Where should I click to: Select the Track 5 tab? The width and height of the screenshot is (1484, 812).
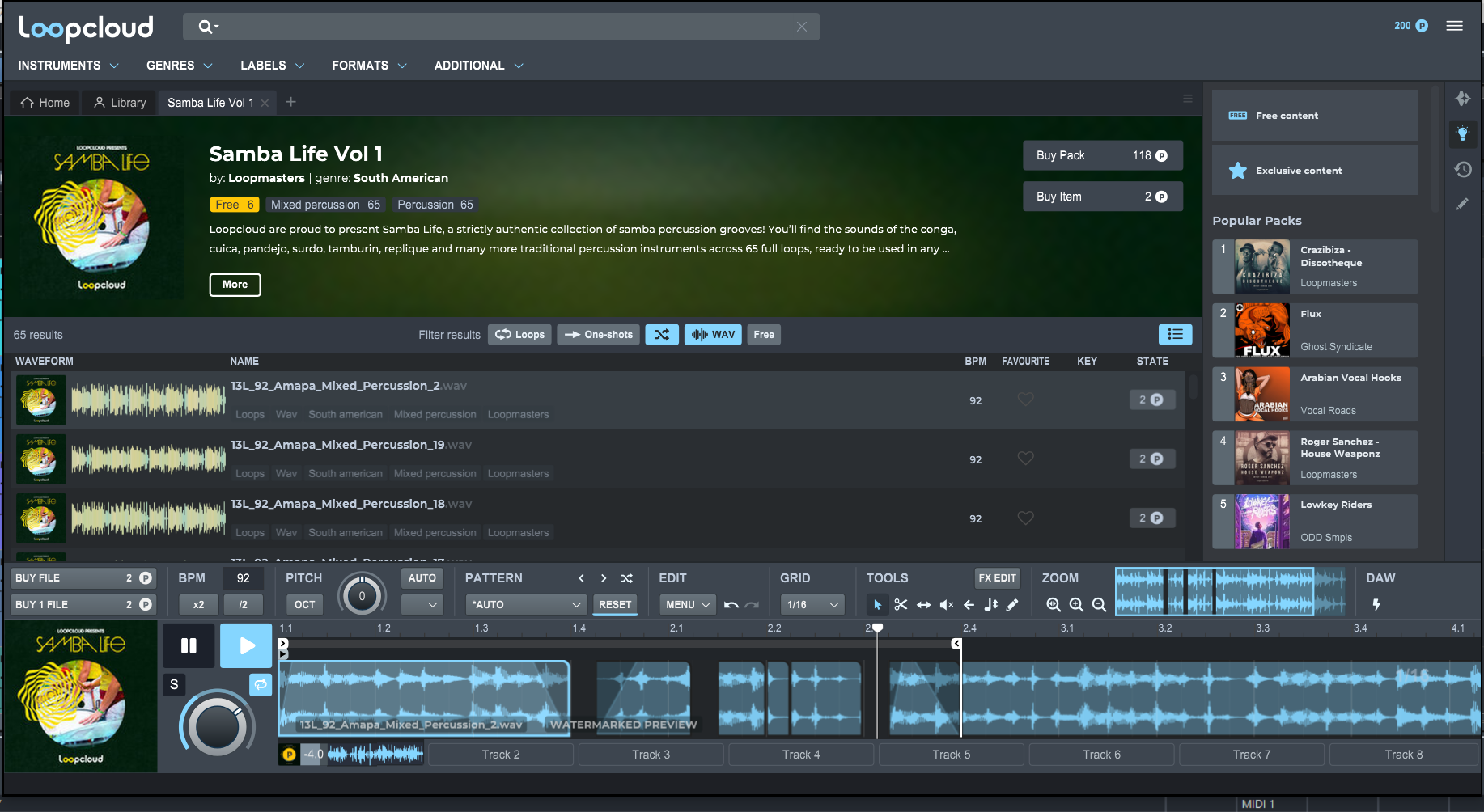pyautogui.click(x=952, y=755)
